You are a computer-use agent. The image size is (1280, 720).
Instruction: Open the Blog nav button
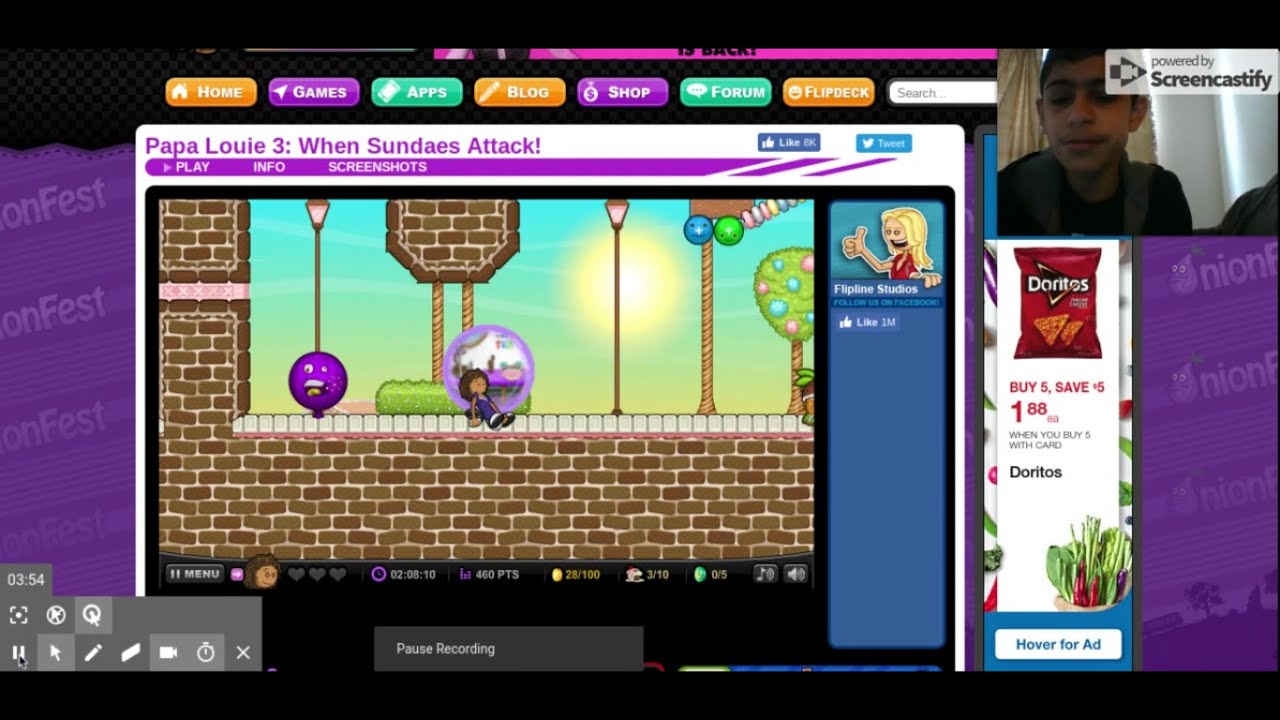click(520, 92)
